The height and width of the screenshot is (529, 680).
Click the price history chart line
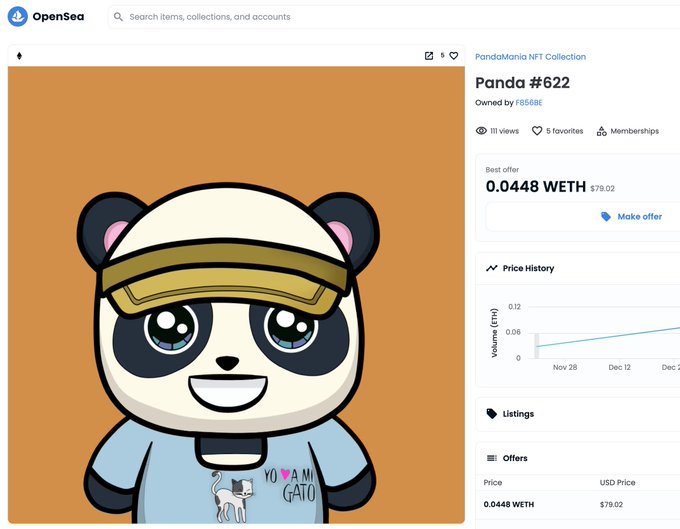tap(608, 337)
